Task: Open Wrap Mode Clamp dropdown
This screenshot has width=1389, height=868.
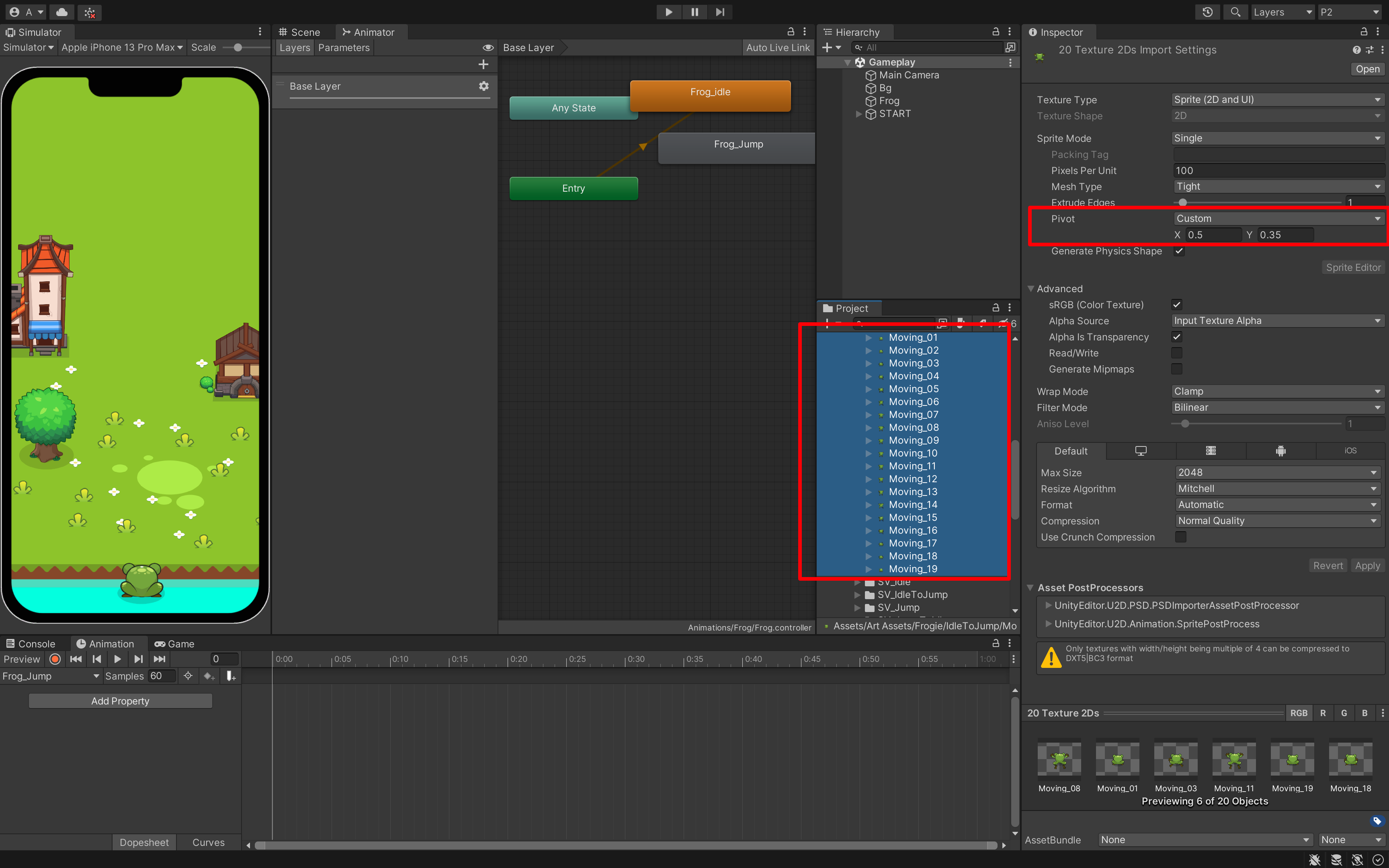Action: 1278,391
